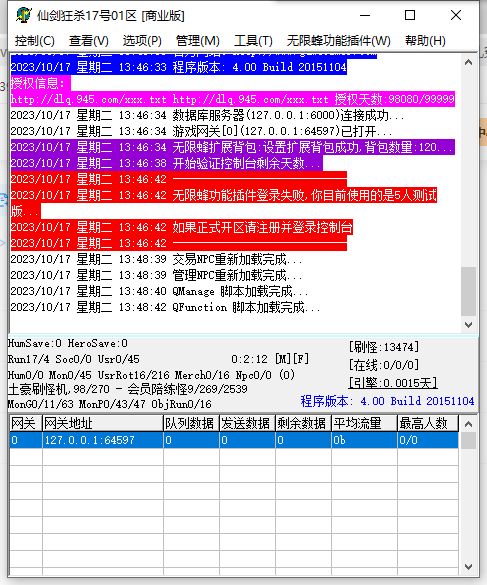Image resolution: width=487 pixels, height=585 pixels.
Task: Click the 游戏网关[0] opened log line
Action: tap(201, 131)
